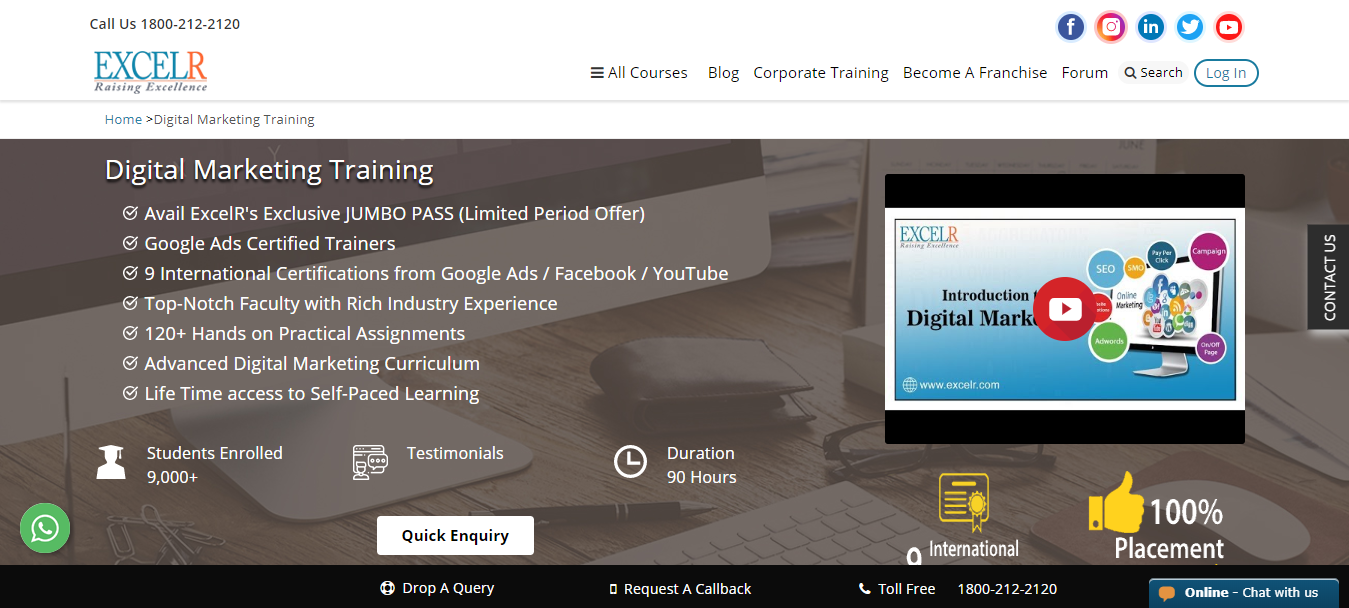This screenshot has width=1349, height=608.
Task: Open the Twitter social icon
Action: [x=1189, y=27]
